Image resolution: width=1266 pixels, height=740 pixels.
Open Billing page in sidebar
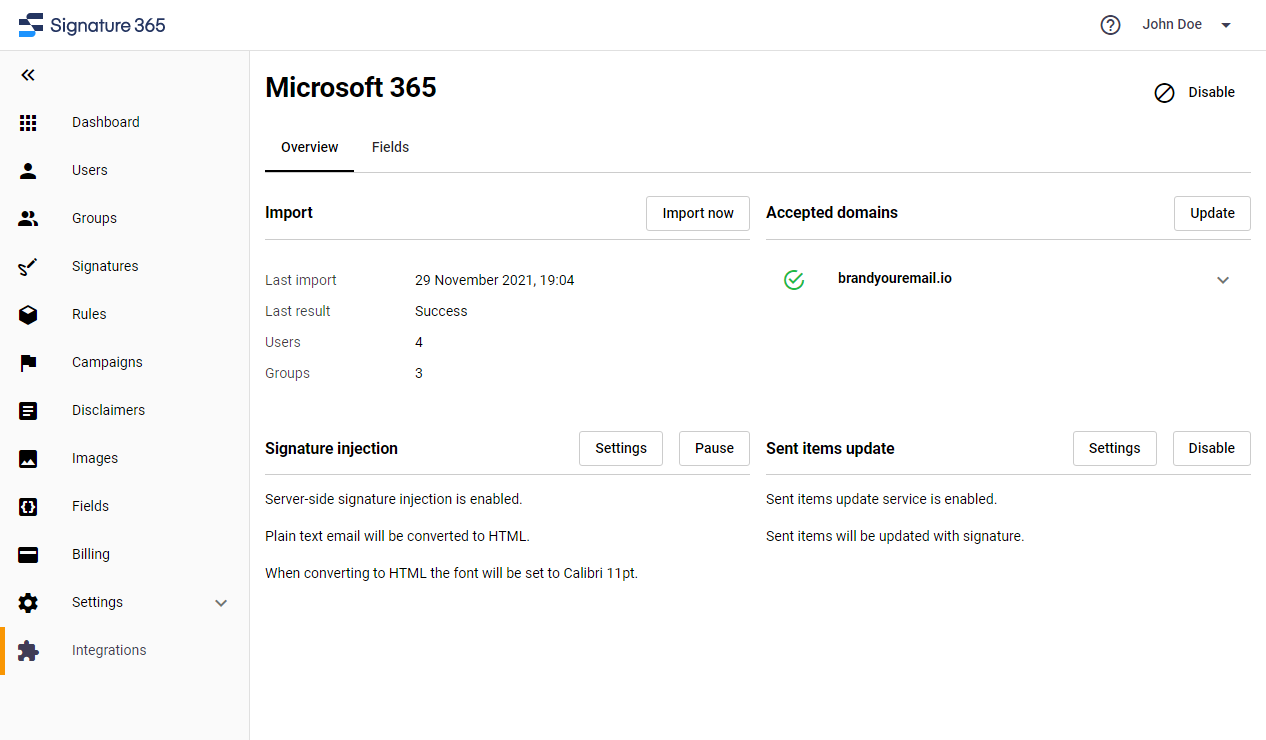point(91,554)
